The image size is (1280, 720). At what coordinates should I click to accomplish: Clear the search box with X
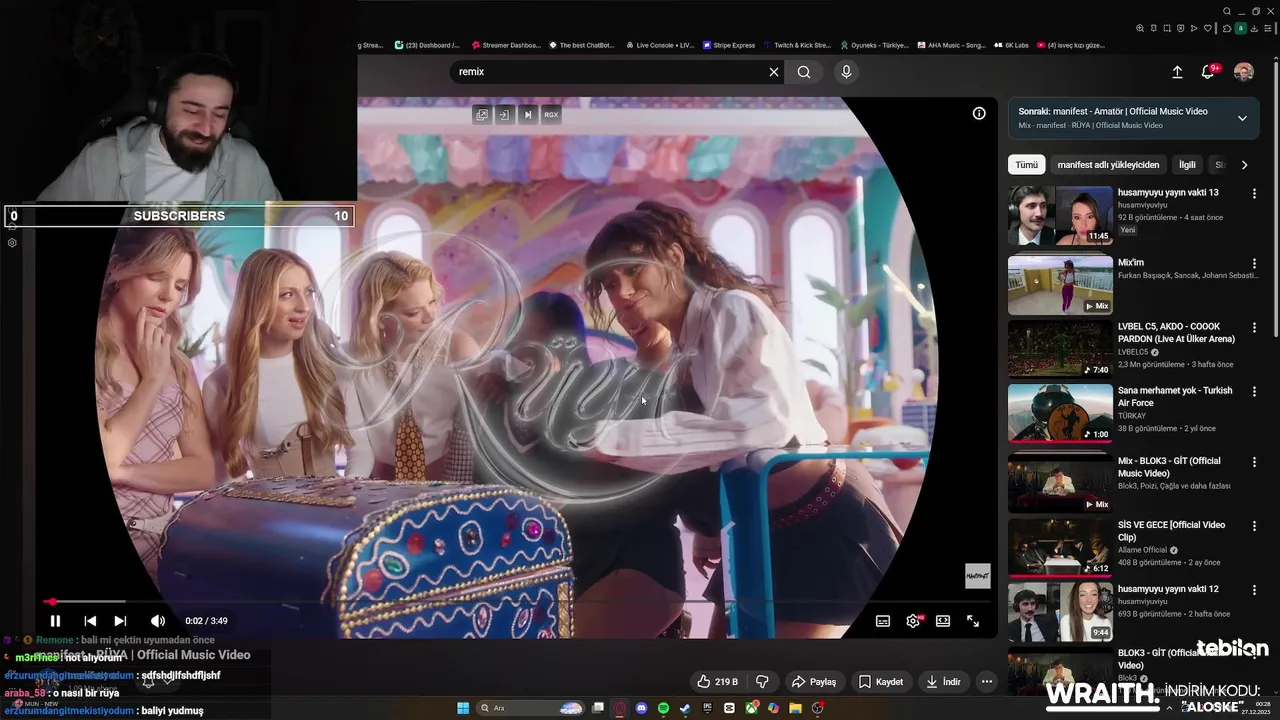coord(773,72)
